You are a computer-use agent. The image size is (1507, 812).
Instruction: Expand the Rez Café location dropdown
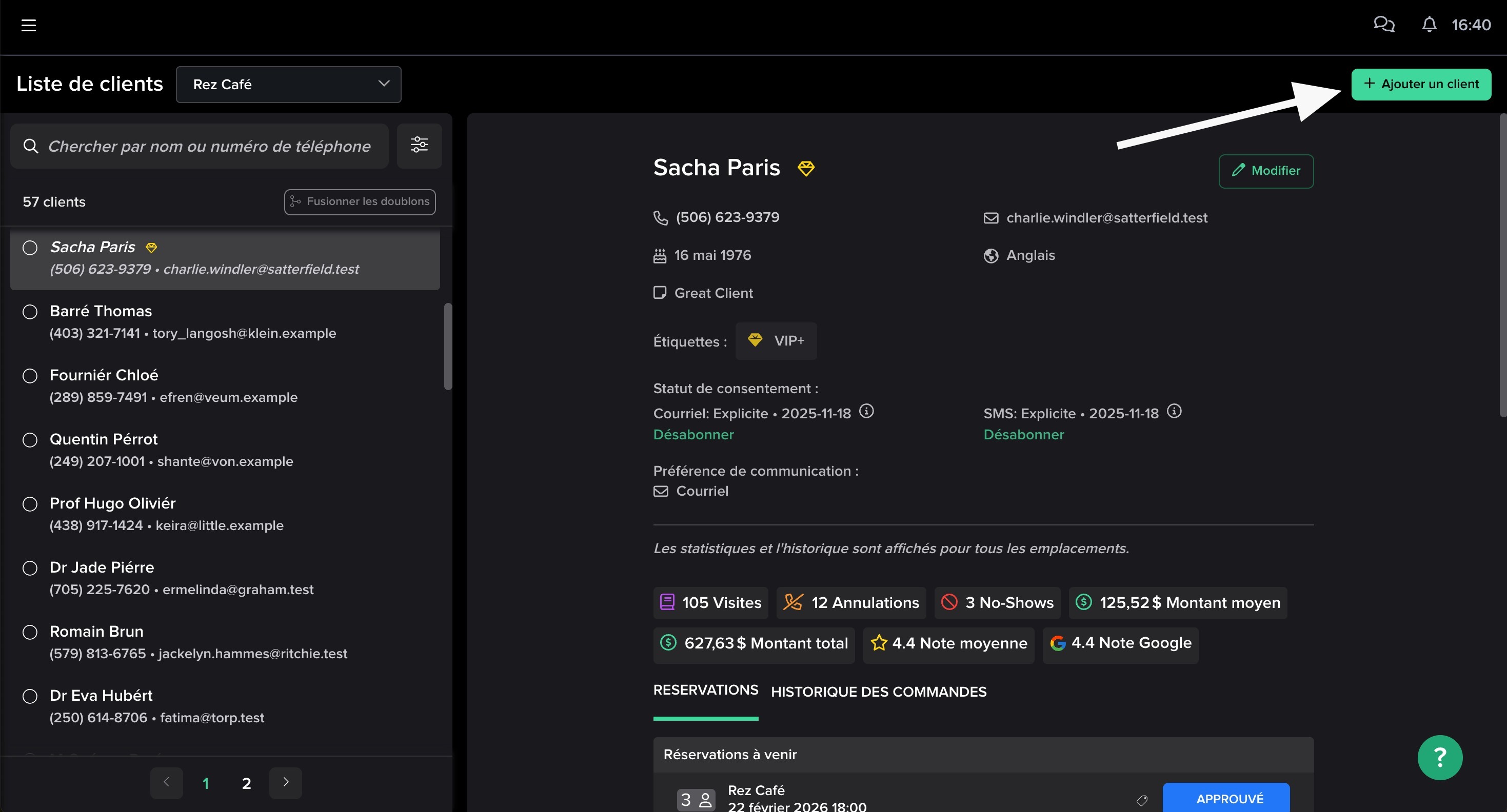[x=288, y=84]
